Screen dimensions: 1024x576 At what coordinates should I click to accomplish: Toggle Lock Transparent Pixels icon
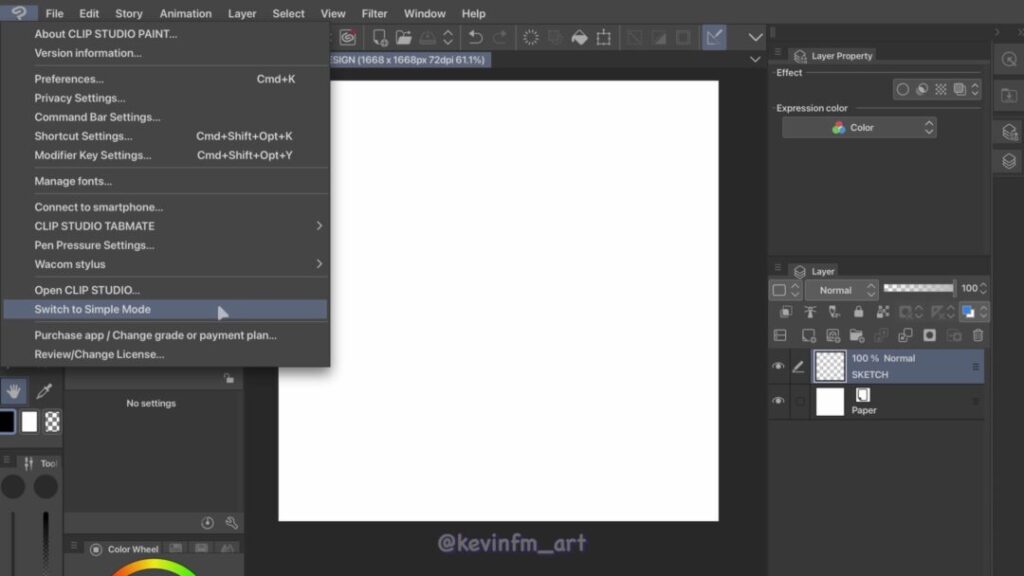(x=883, y=312)
